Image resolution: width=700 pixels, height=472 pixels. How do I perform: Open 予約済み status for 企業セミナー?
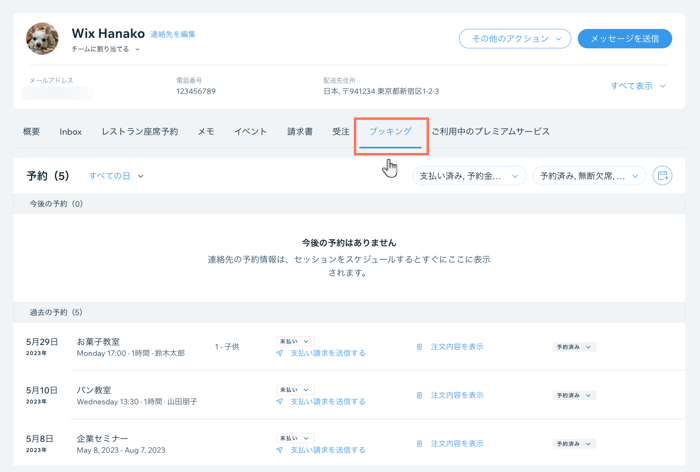(x=575, y=444)
